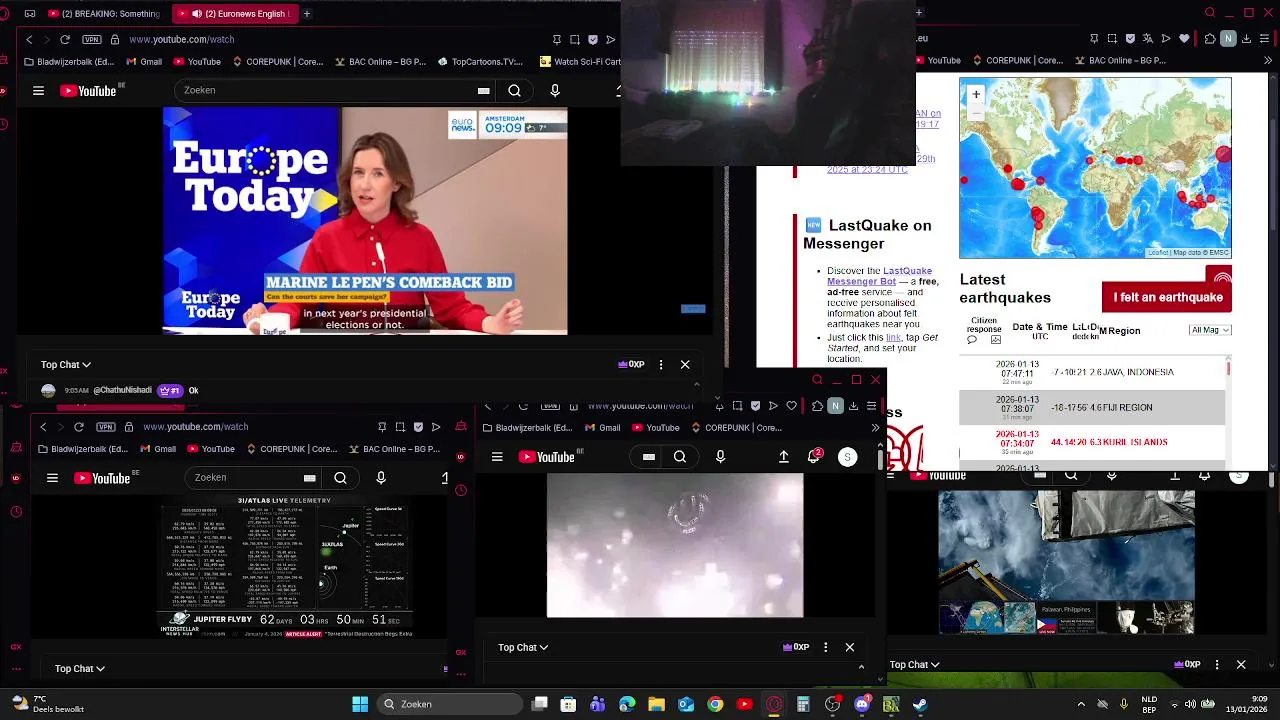Open extensions cube in the earthquake window toolbar

[1210, 39]
